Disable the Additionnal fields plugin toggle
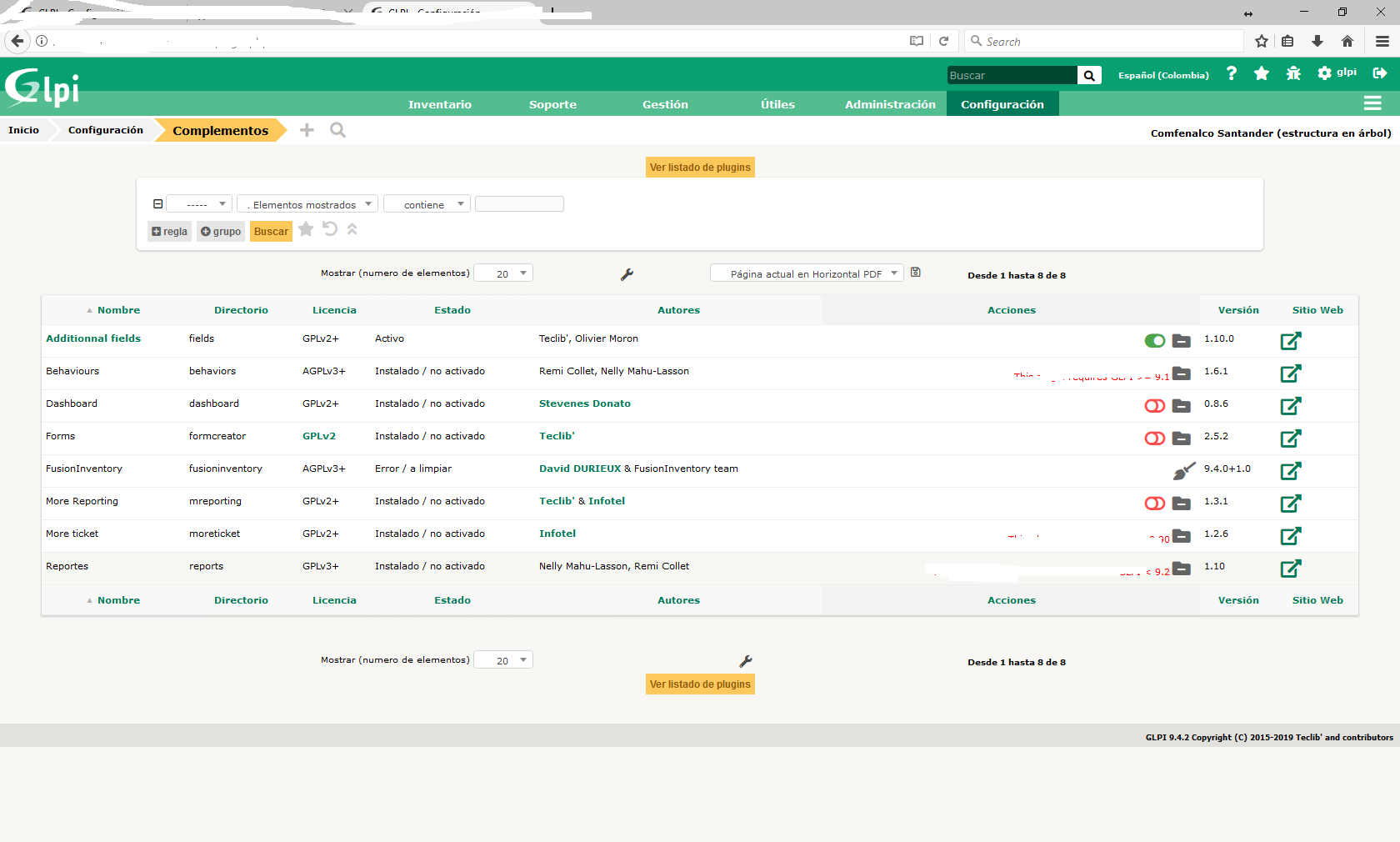Image resolution: width=1400 pixels, height=842 pixels. coord(1154,341)
